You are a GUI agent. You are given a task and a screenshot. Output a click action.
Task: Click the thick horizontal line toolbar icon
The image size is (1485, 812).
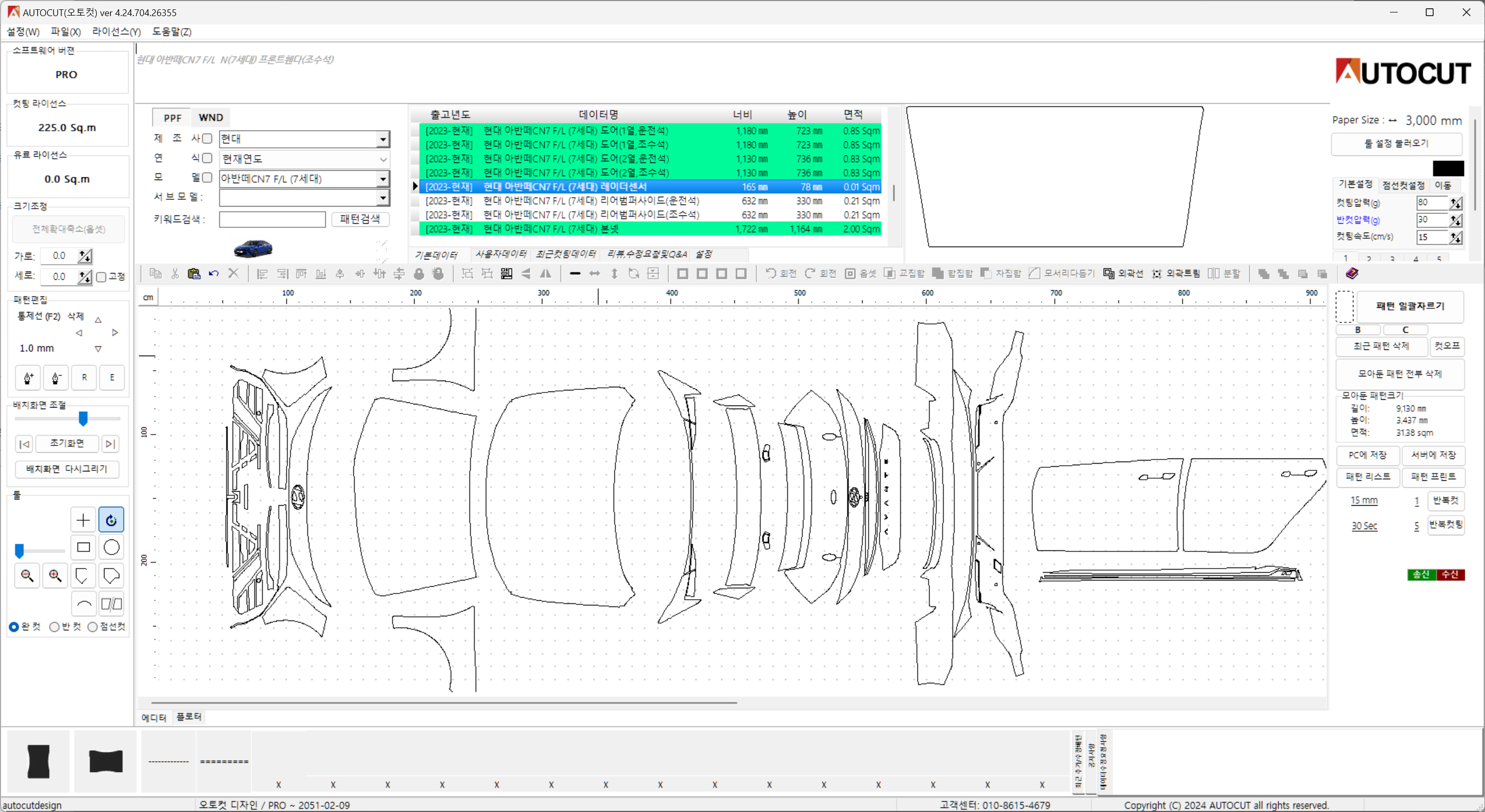pyautogui.click(x=575, y=274)
